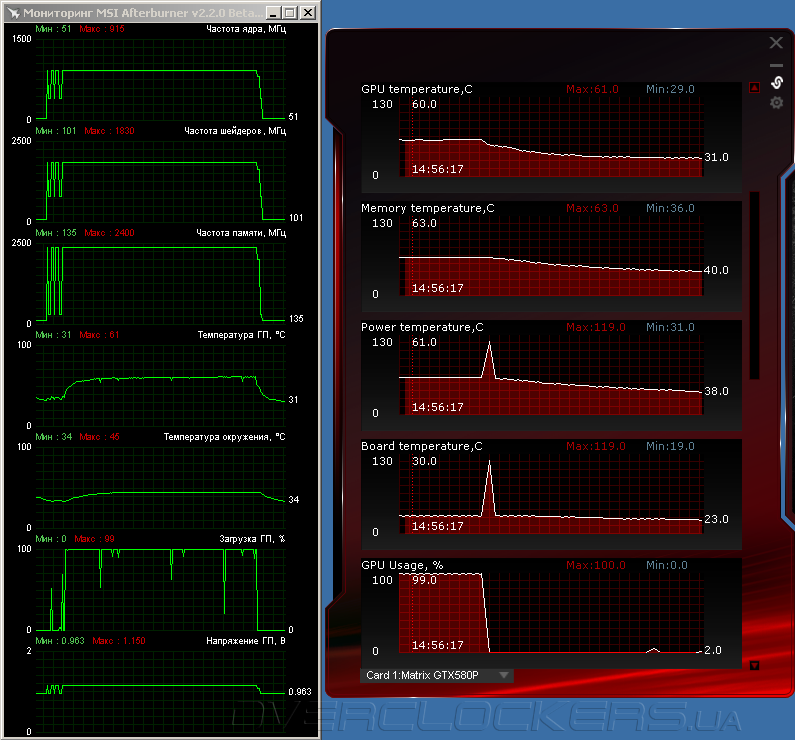
Task: Click the Power temperature,C graph title
Action: click(x=422, y=327)
